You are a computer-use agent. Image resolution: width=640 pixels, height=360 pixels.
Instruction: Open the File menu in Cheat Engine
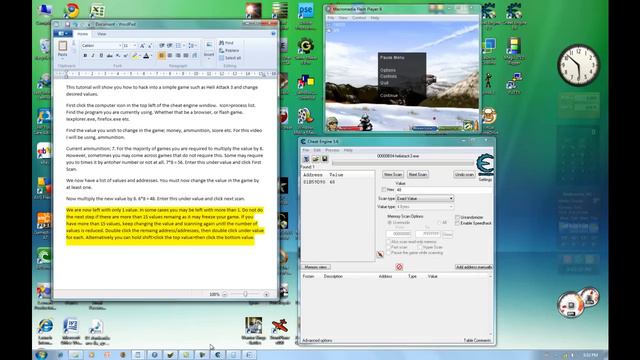[x=306, y=150]
